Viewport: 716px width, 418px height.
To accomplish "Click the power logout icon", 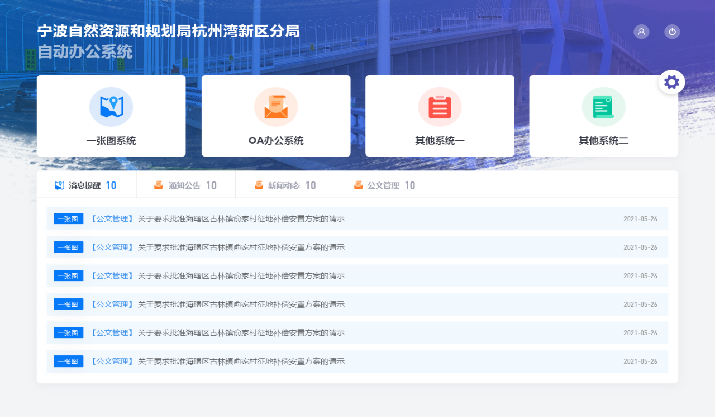I will click(672, 32).
